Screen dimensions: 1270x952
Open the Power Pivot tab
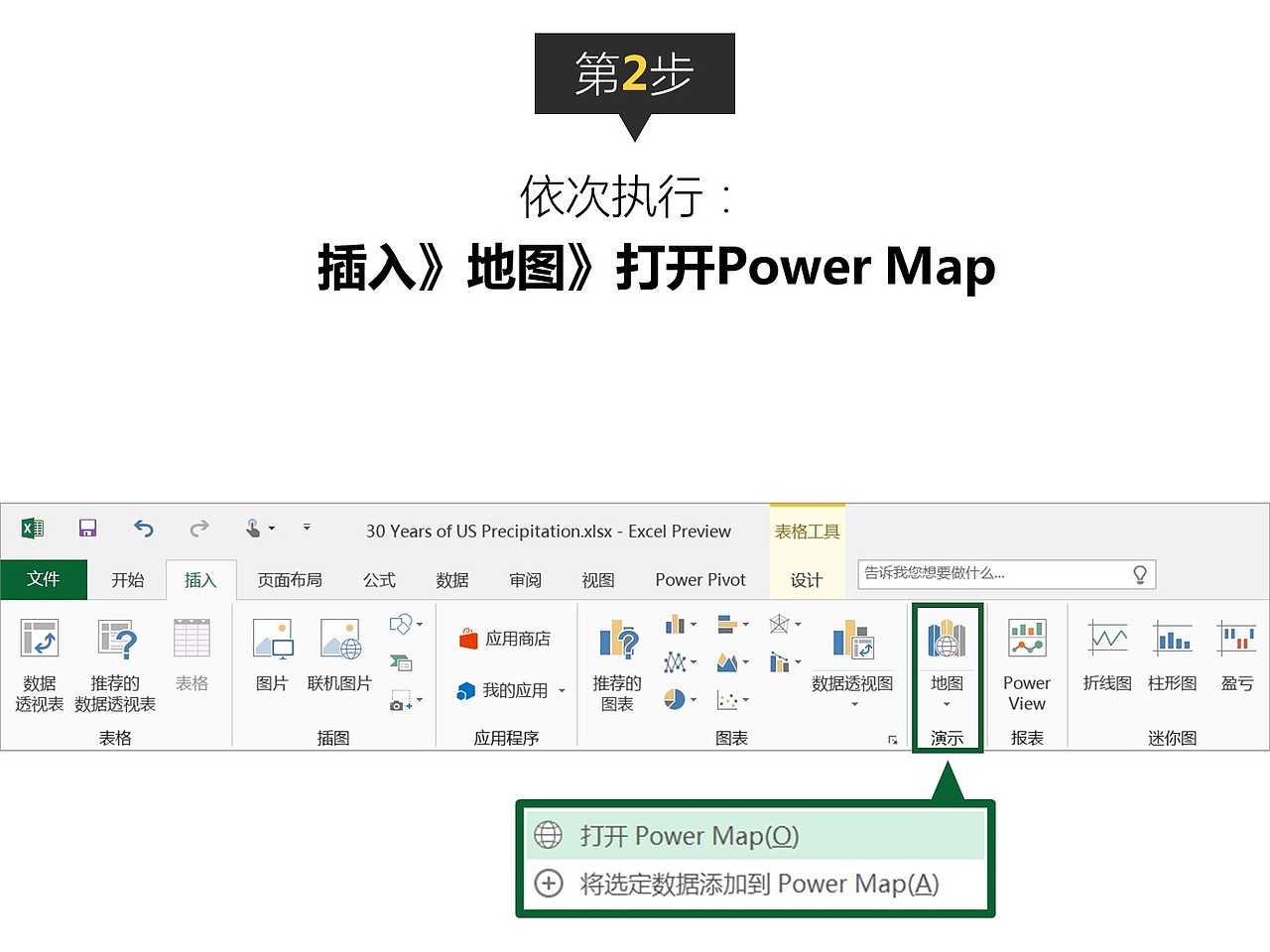click(x=699, y=579)
